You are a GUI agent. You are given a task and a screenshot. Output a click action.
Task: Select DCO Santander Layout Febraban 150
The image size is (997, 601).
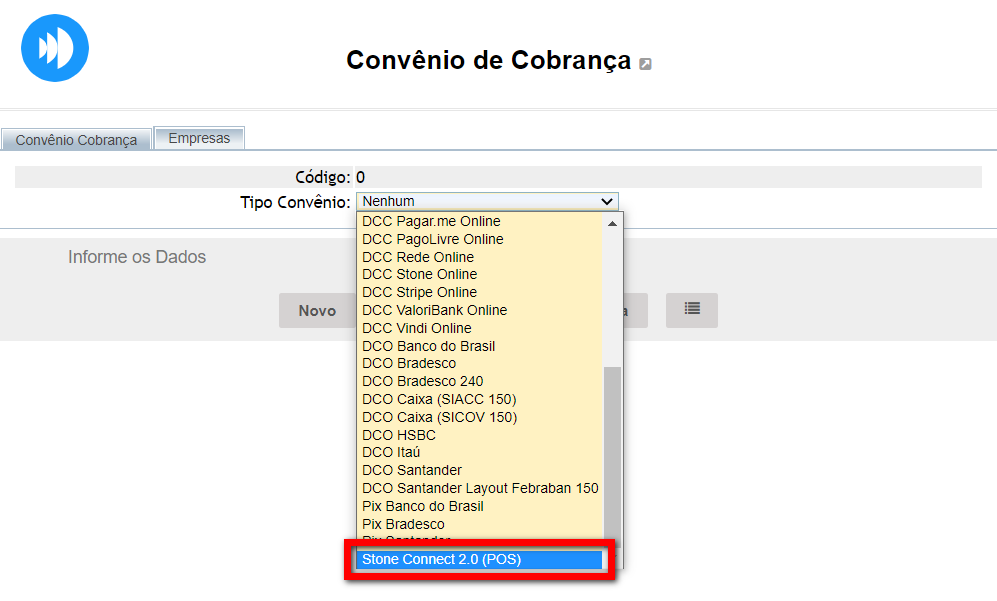pyautogui.click(x=480, y=488)
